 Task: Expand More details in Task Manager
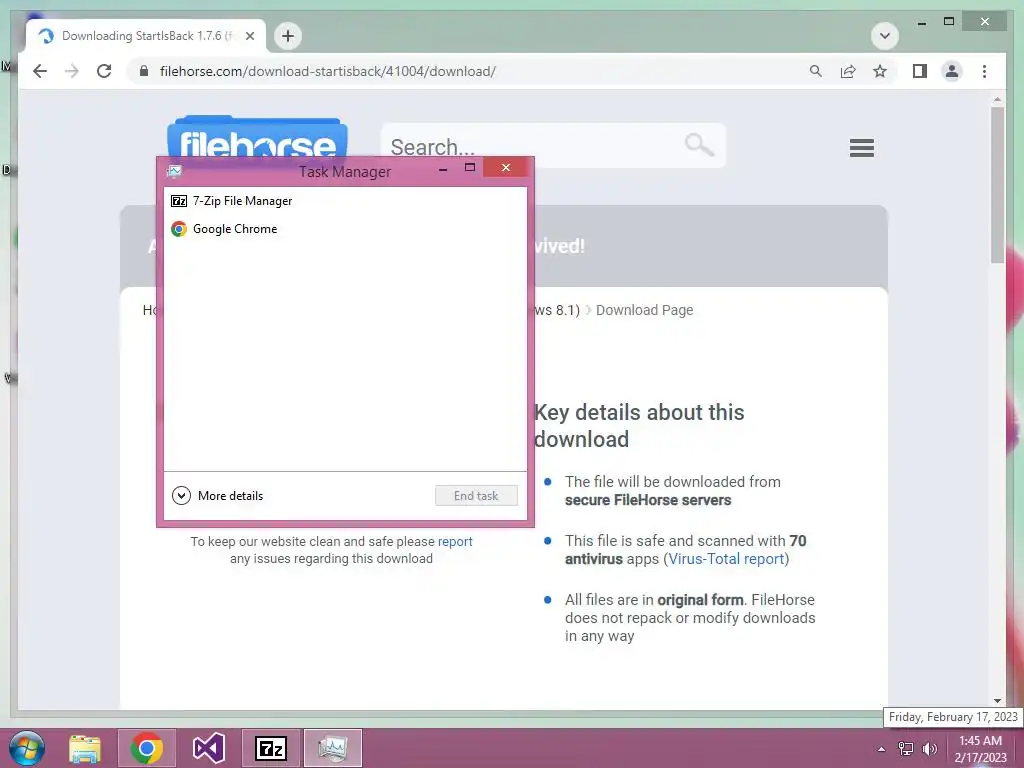tap(217, 496)
